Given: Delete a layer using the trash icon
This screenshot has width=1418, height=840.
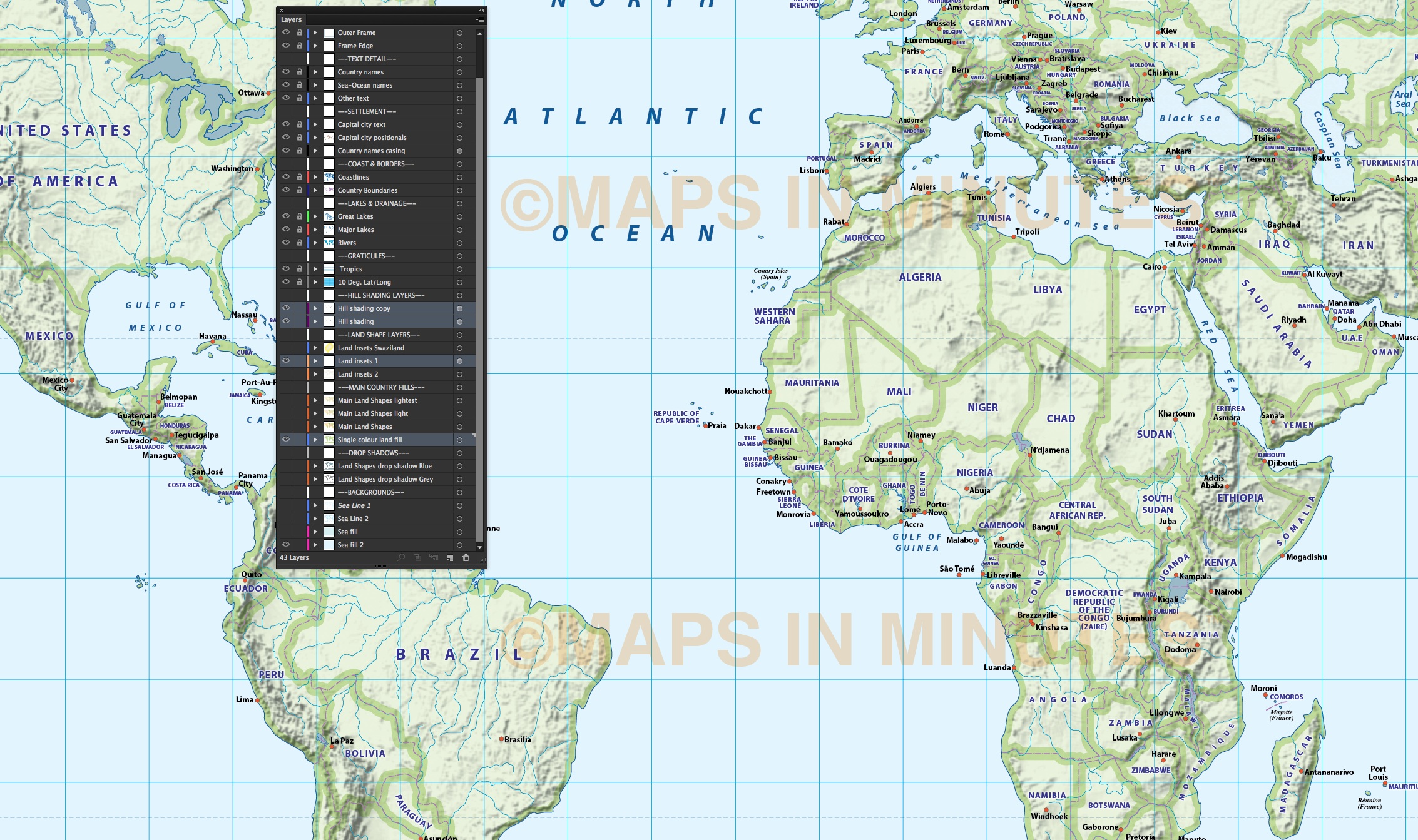Looking at the screenshot, I should [x=466, y=557].
